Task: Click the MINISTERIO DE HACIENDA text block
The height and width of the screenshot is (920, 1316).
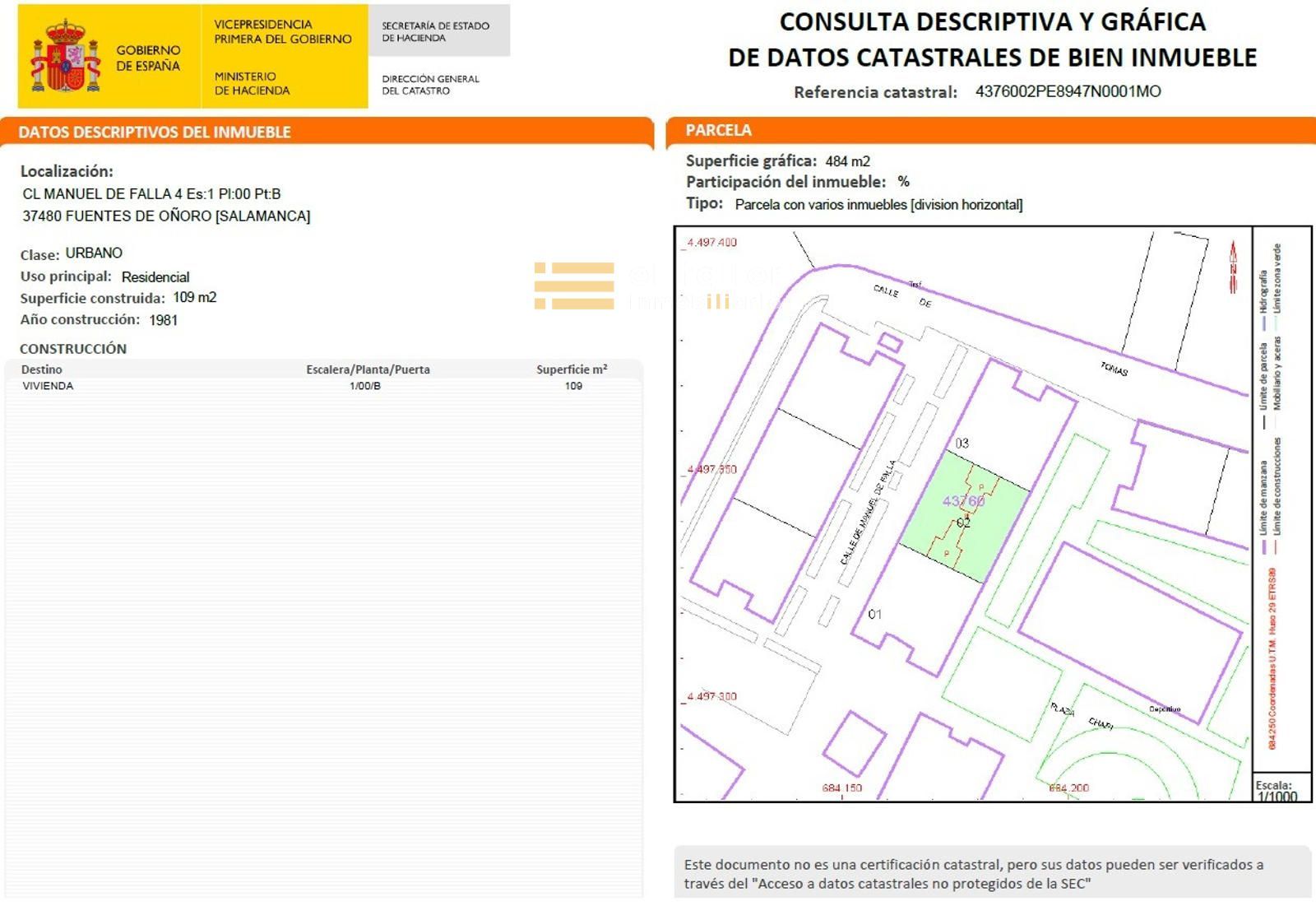Action: (x=252, y=83)
